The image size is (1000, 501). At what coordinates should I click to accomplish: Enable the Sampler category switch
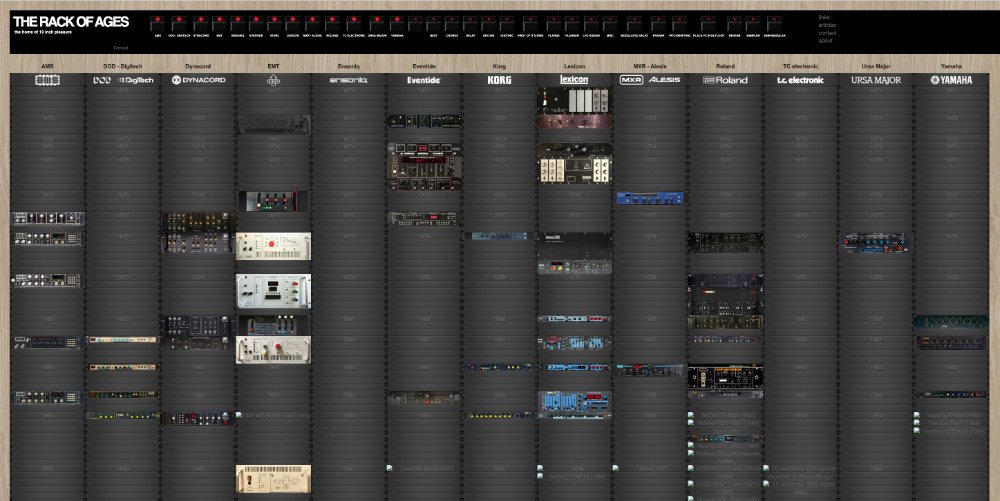pos(753,24)
